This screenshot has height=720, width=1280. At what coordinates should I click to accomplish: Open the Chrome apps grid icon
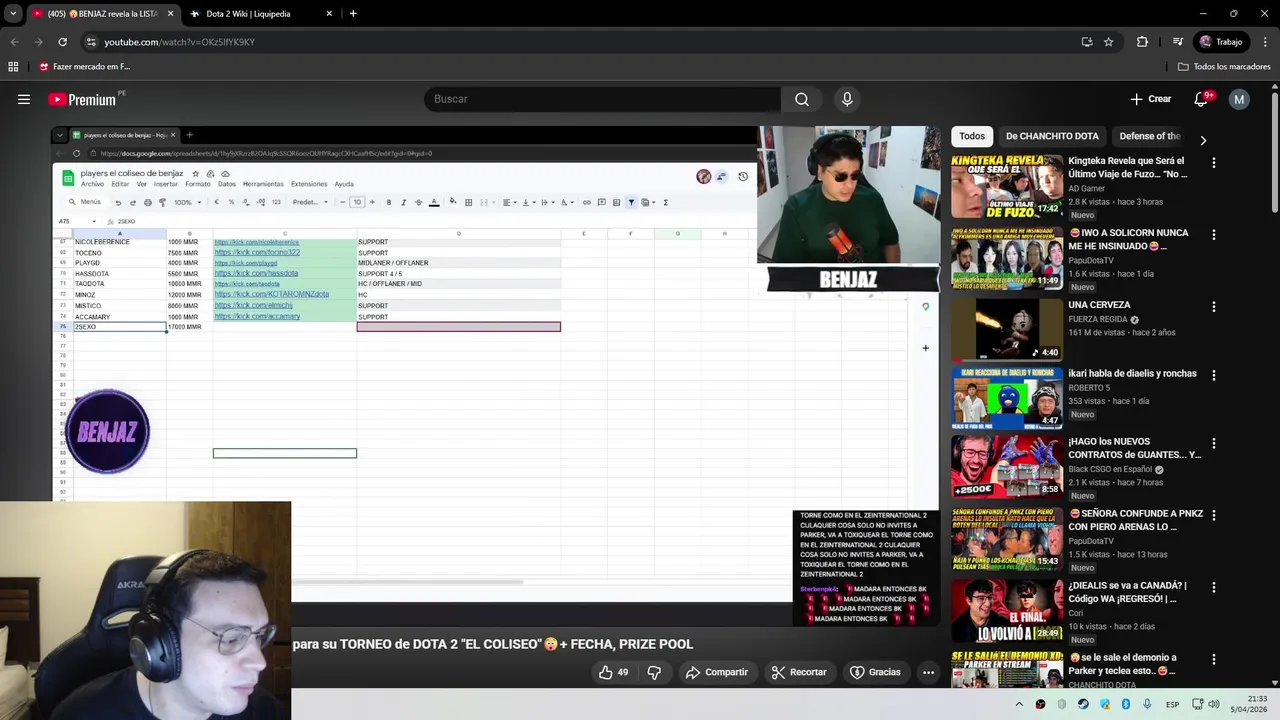click(x=13, y=67)
